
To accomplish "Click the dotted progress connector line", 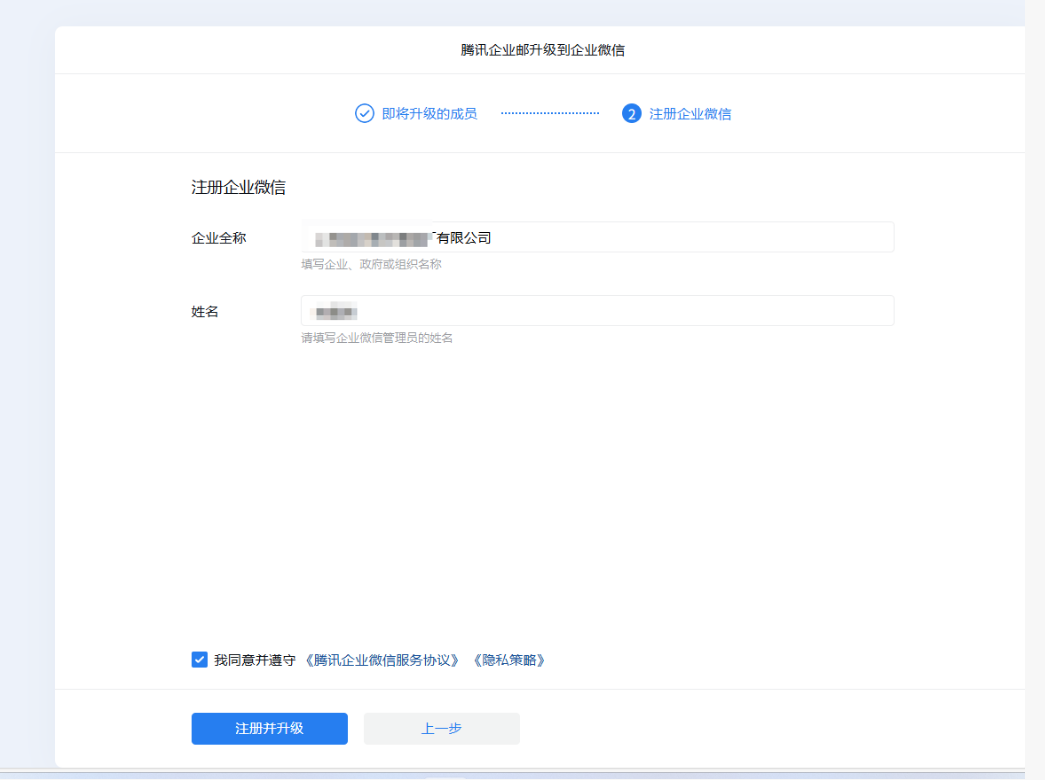I will point(549,113).
